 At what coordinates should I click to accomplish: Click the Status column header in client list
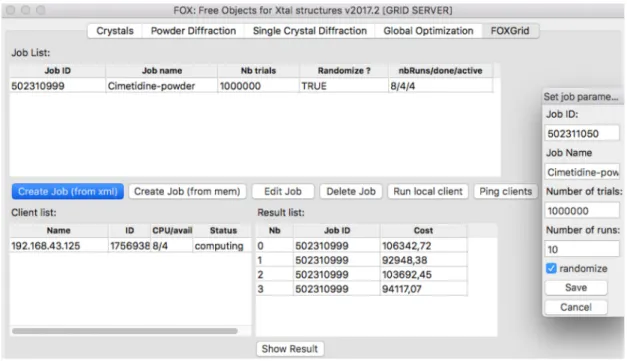223,231
